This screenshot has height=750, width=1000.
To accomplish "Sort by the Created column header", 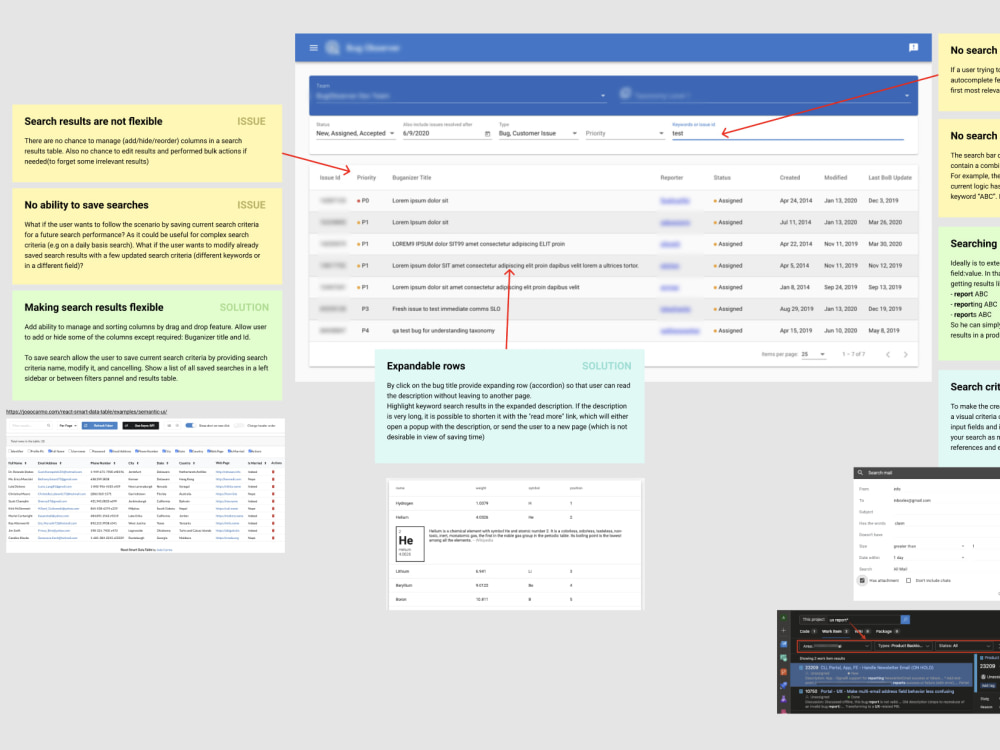I will 790,178.
